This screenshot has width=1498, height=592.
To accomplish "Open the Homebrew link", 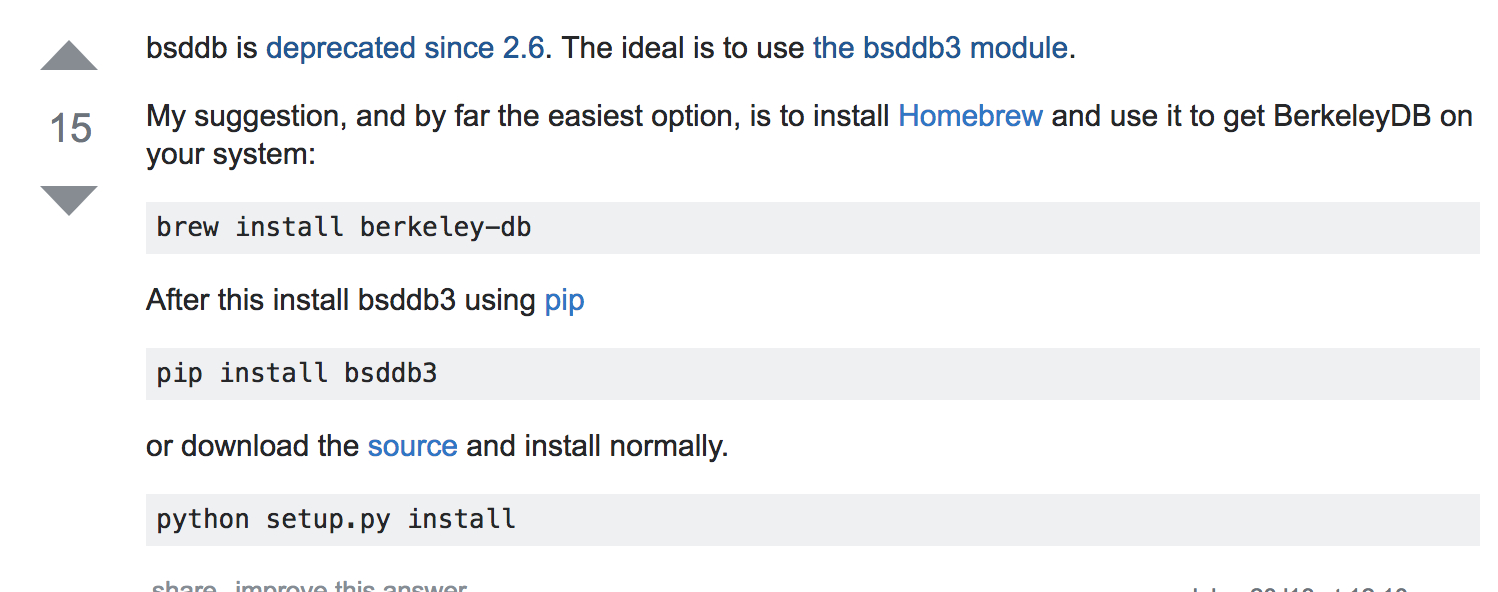I will (x=970, y=116).
